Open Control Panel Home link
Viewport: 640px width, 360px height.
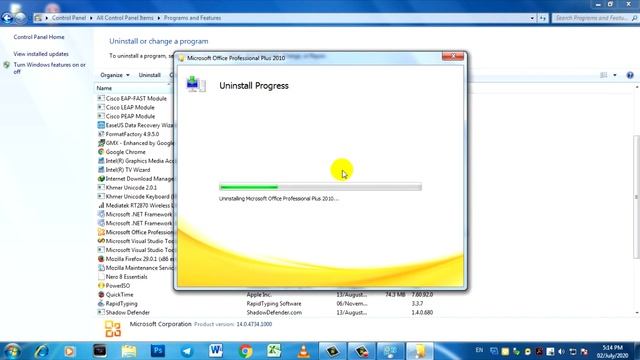(x=39, y=37)
